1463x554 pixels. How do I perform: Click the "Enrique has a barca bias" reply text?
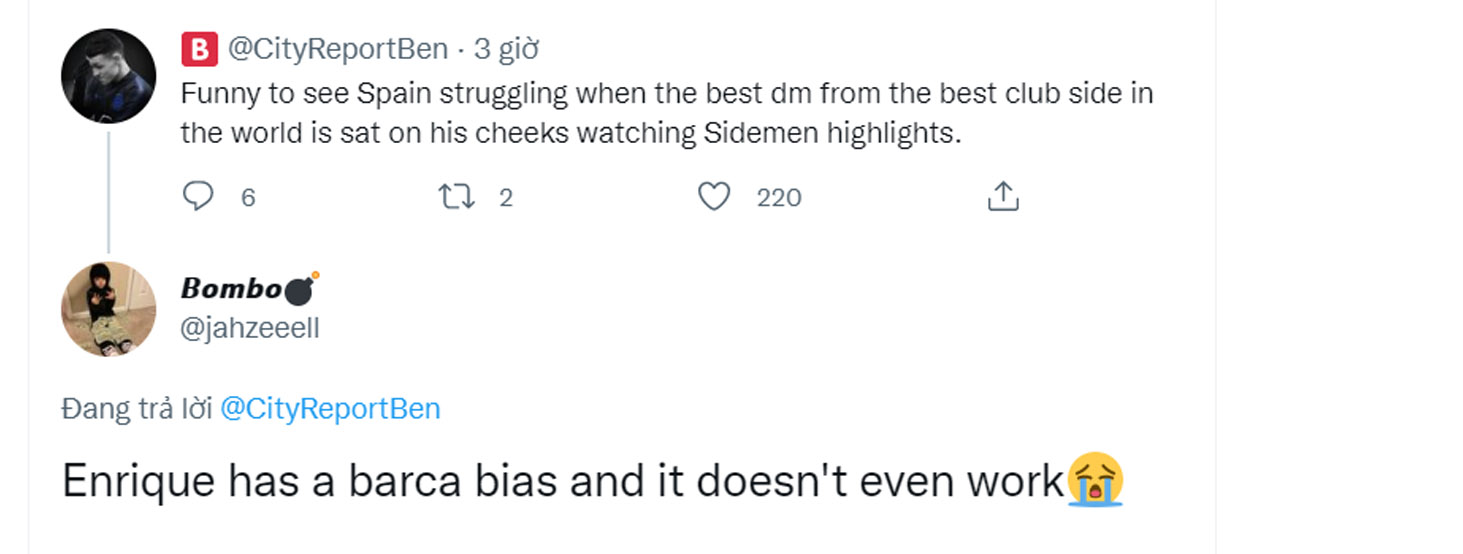562,482
